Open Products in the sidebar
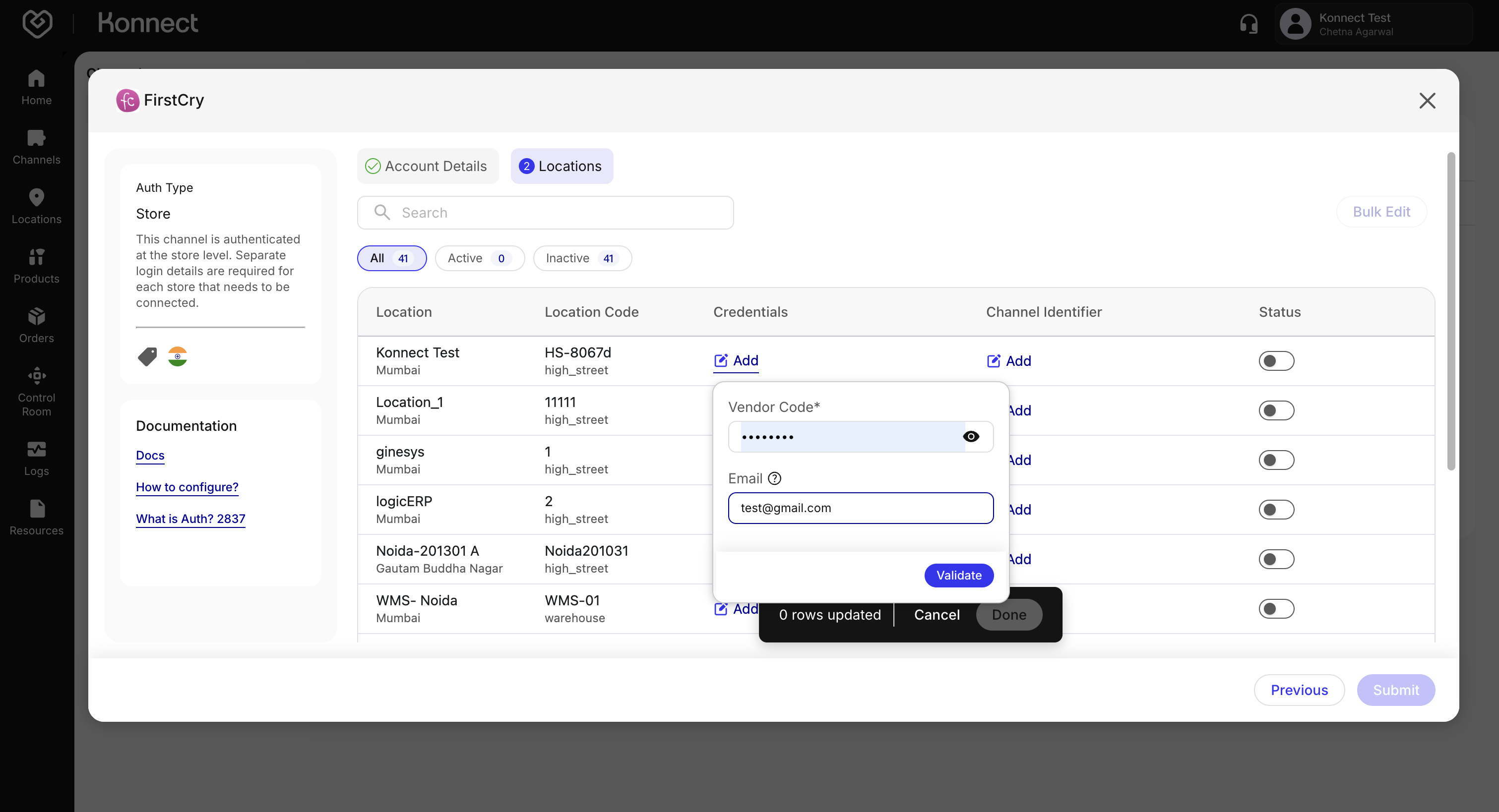The width and height of the screenshot is (1499, 812). (x=36, y=266)
